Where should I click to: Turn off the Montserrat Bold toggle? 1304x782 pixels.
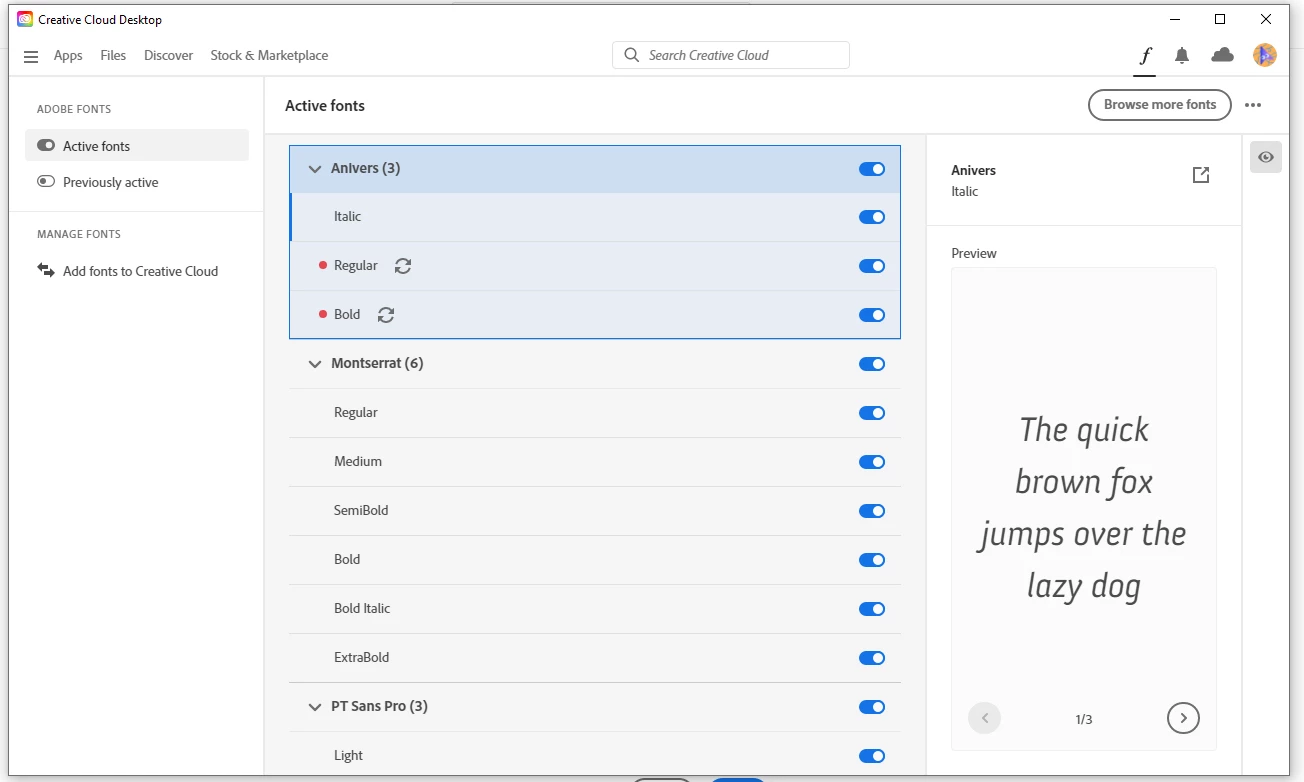point(872,560)
